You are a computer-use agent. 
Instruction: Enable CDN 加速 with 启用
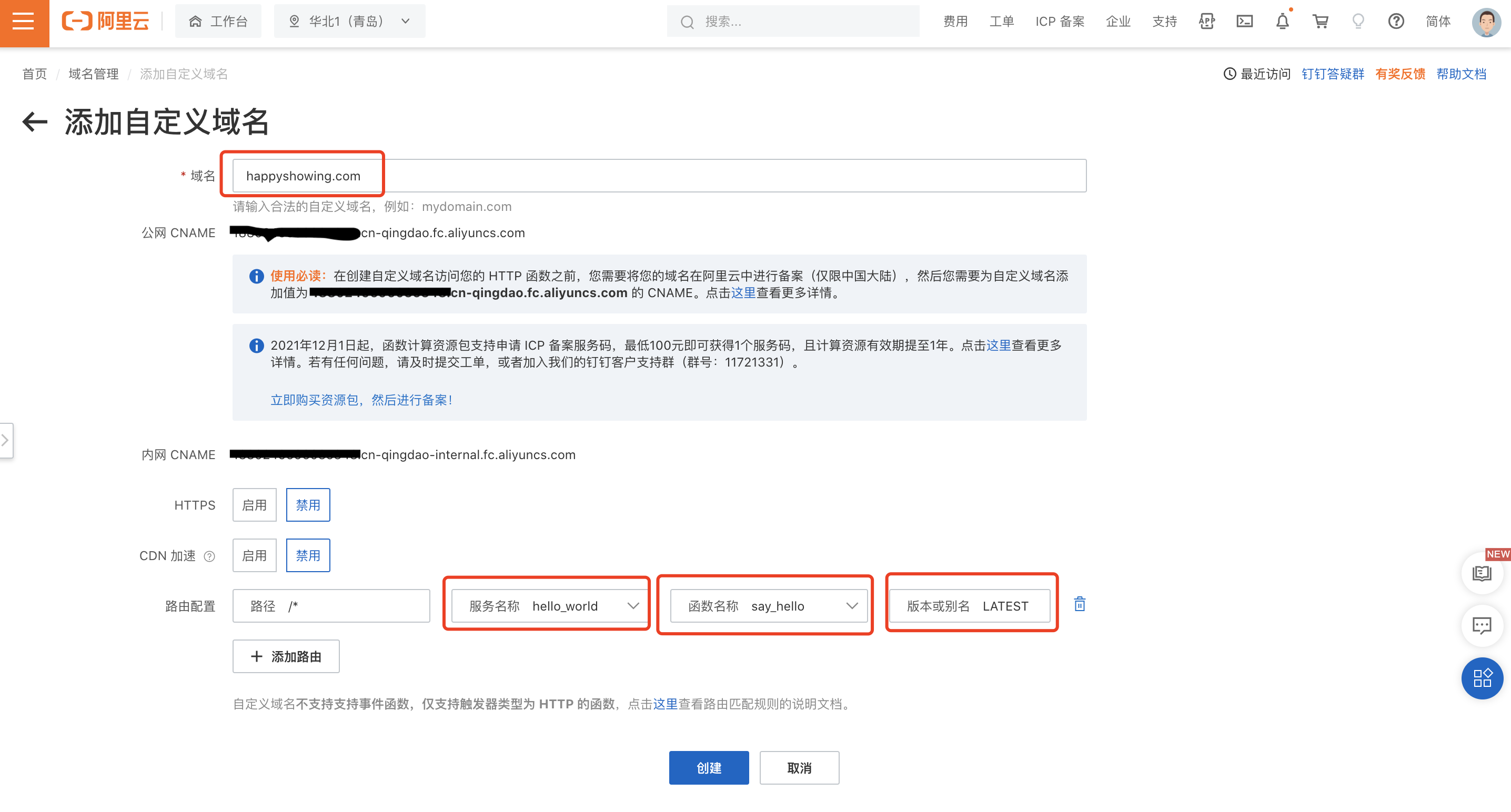coord(254,555)
